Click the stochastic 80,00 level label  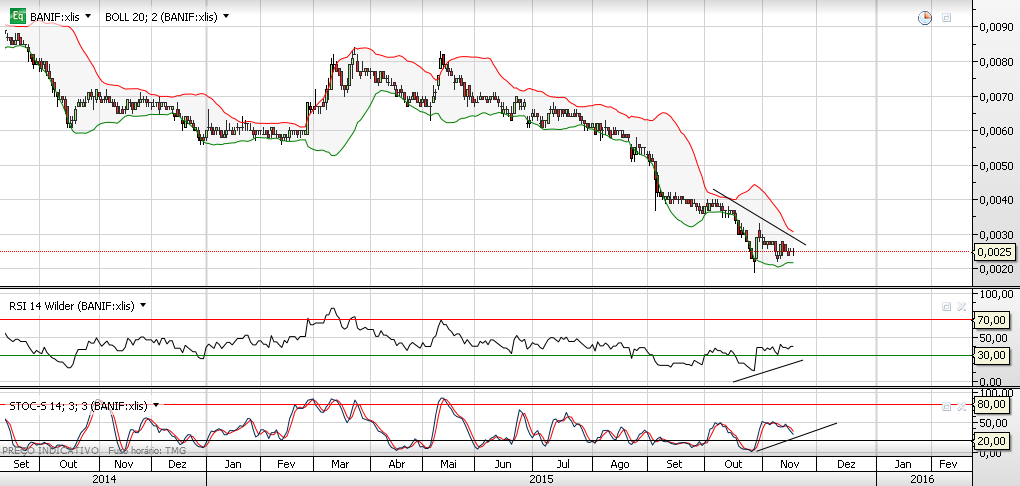coord(993,405)
